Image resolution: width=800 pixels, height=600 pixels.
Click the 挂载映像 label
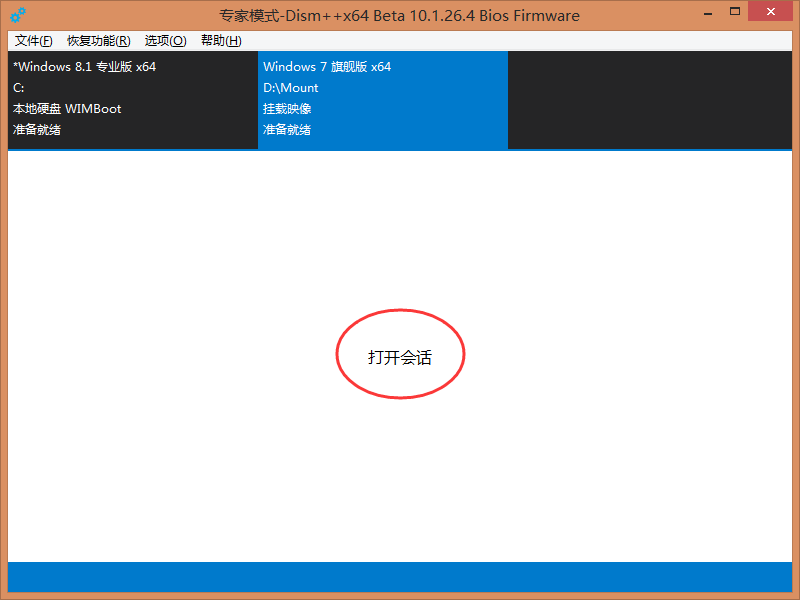tap(287, 109)
